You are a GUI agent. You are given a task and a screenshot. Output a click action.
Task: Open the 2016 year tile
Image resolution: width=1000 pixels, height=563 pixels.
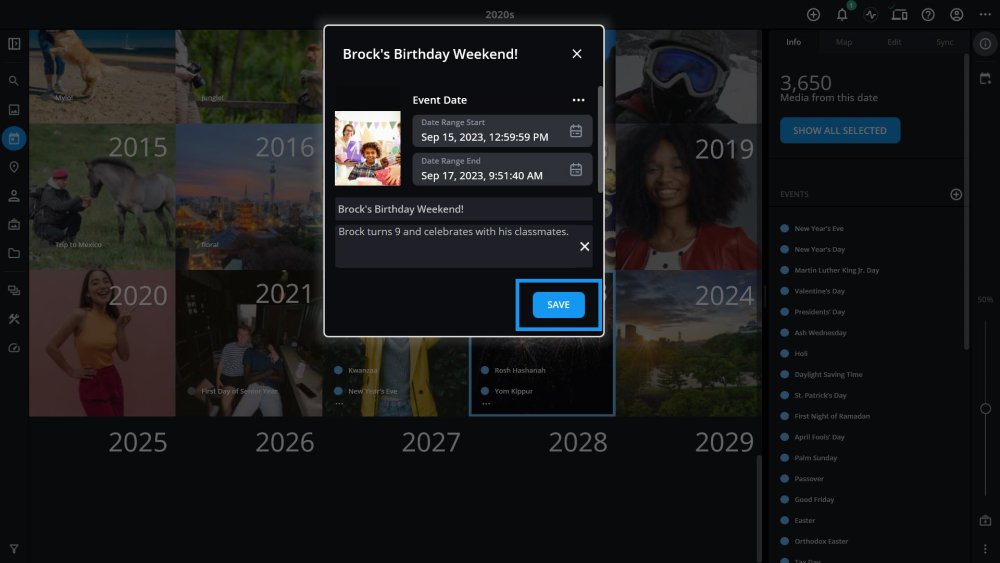click(x=249, y=196)
